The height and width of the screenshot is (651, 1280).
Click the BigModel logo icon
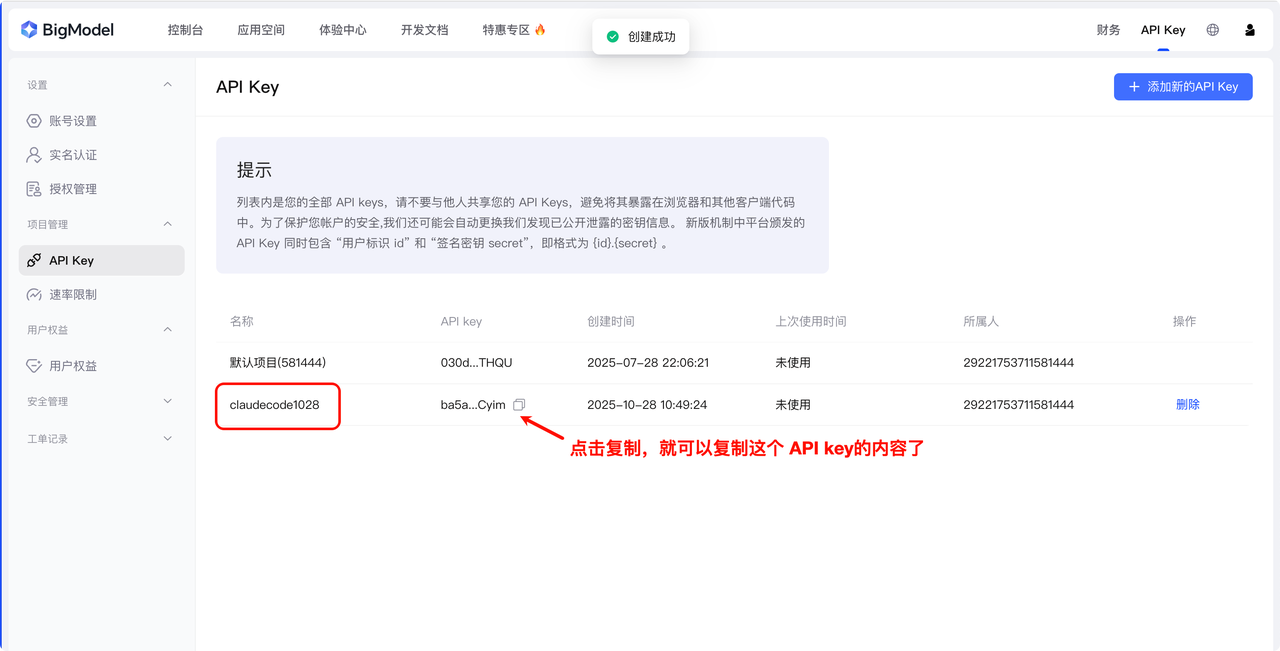29,30
